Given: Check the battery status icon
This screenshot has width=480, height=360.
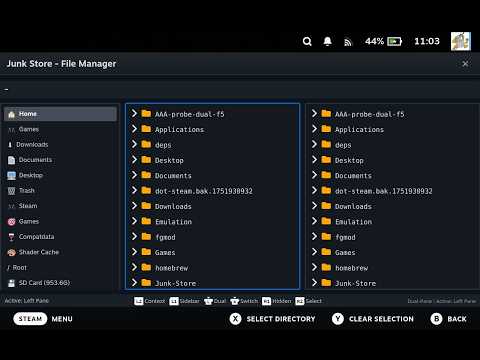Looking at the screenshot, I should coord(394,42).
